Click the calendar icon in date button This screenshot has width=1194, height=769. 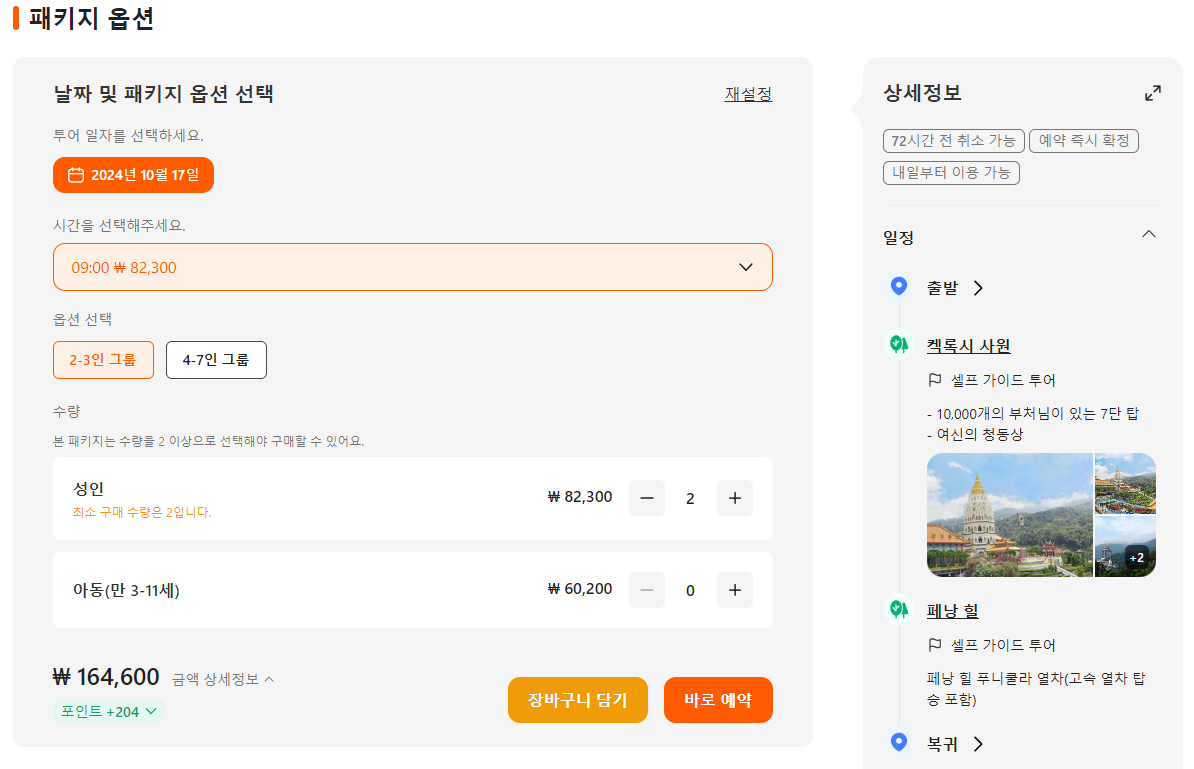click(x=76, y=175)
